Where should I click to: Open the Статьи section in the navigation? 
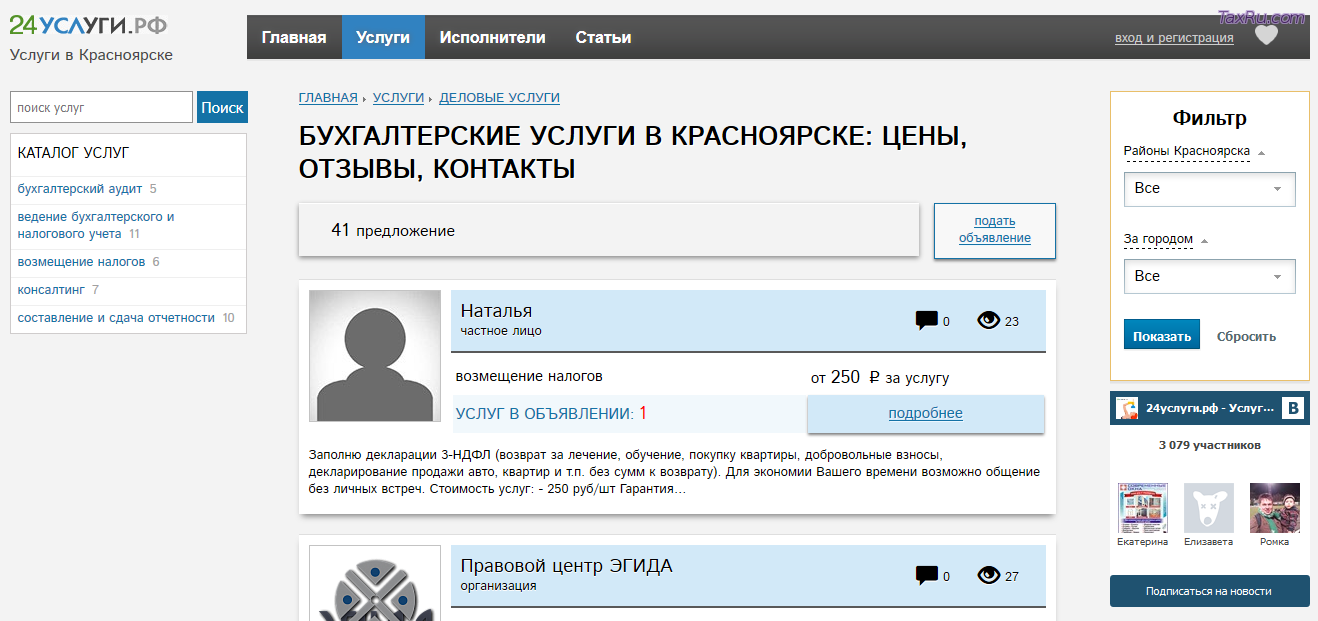point(603,36)
